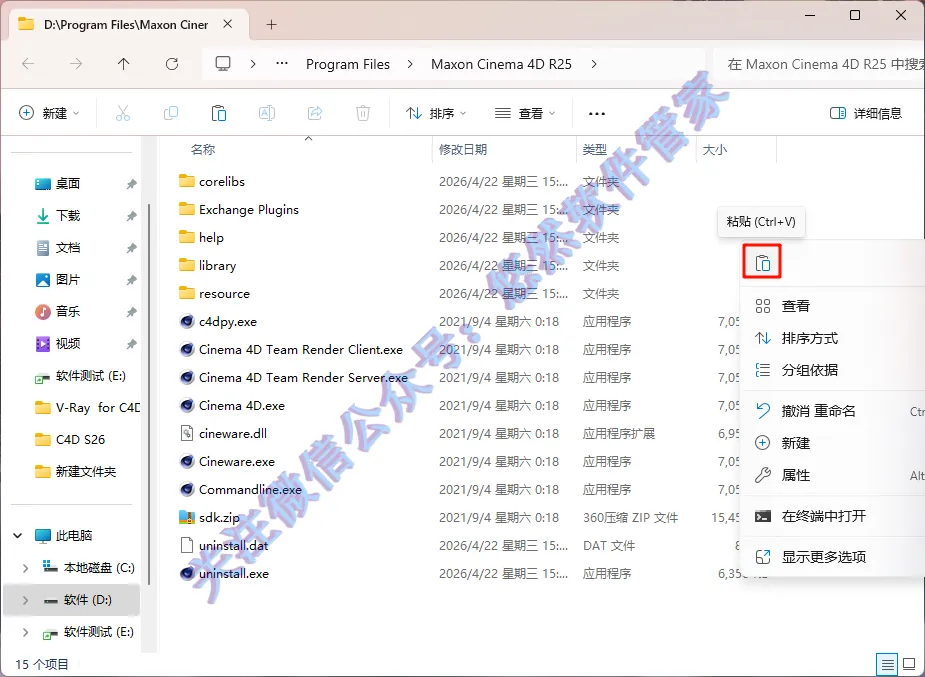Open the View (查看) dropdown
This screenshot has width=925, height=677.
point(526,113)
